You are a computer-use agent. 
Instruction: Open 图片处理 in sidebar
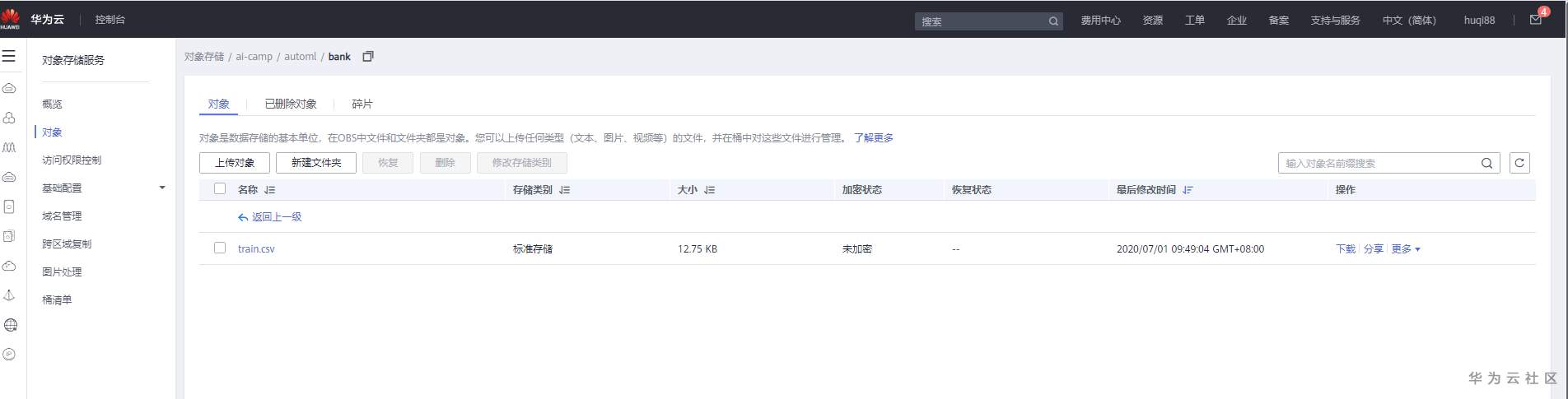pos(62,272)
